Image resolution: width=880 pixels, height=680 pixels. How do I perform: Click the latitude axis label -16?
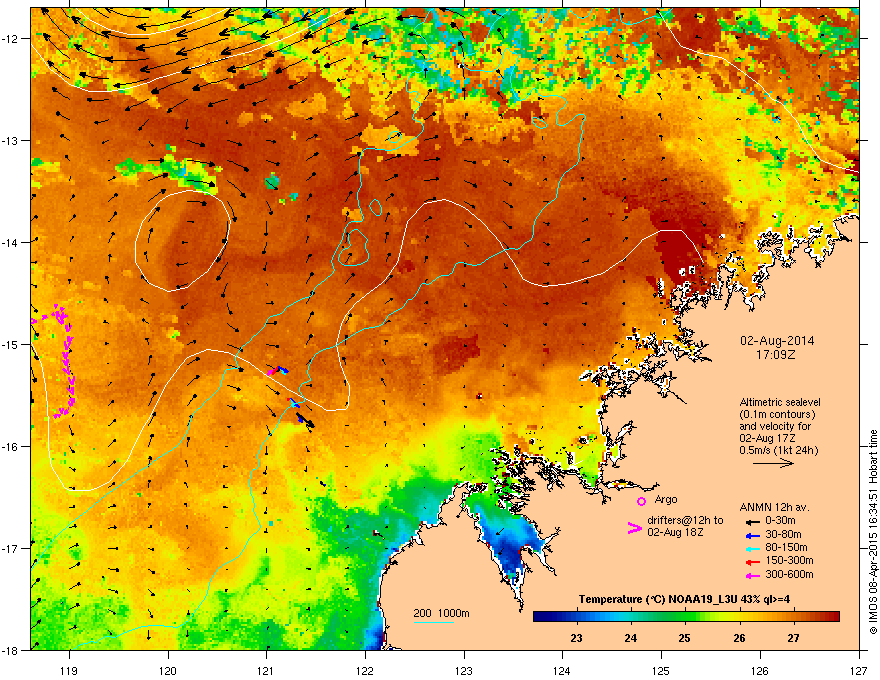(11, 447)
